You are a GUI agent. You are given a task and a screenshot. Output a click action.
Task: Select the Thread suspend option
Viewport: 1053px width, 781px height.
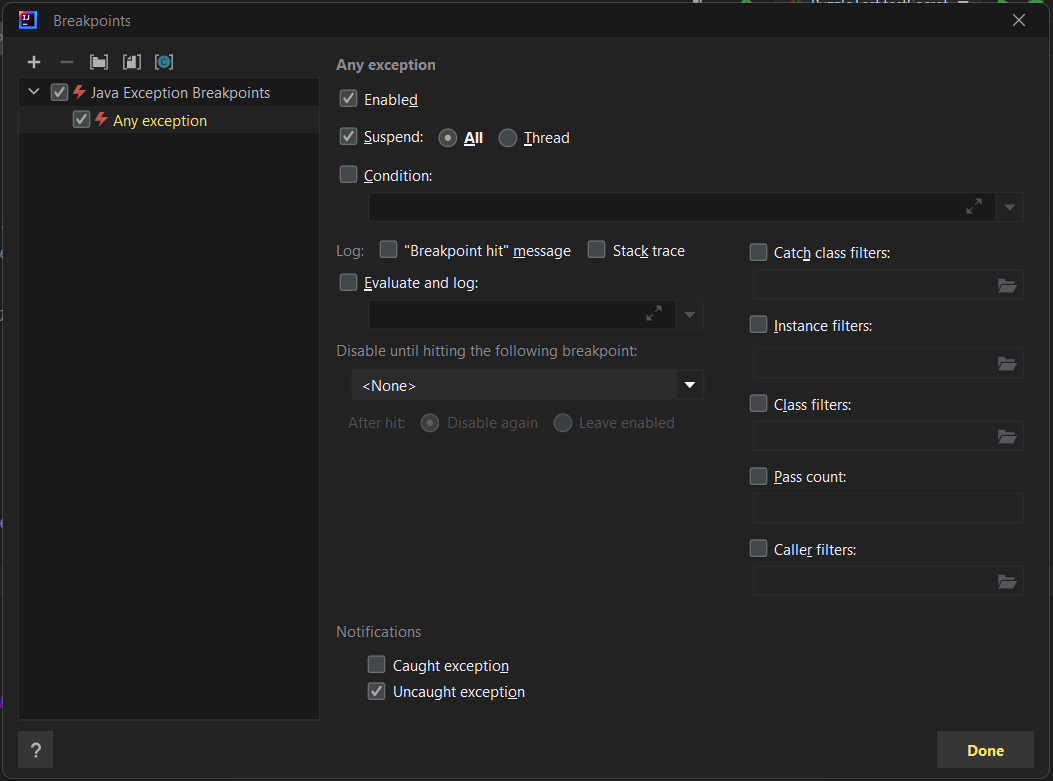point(507,138)
